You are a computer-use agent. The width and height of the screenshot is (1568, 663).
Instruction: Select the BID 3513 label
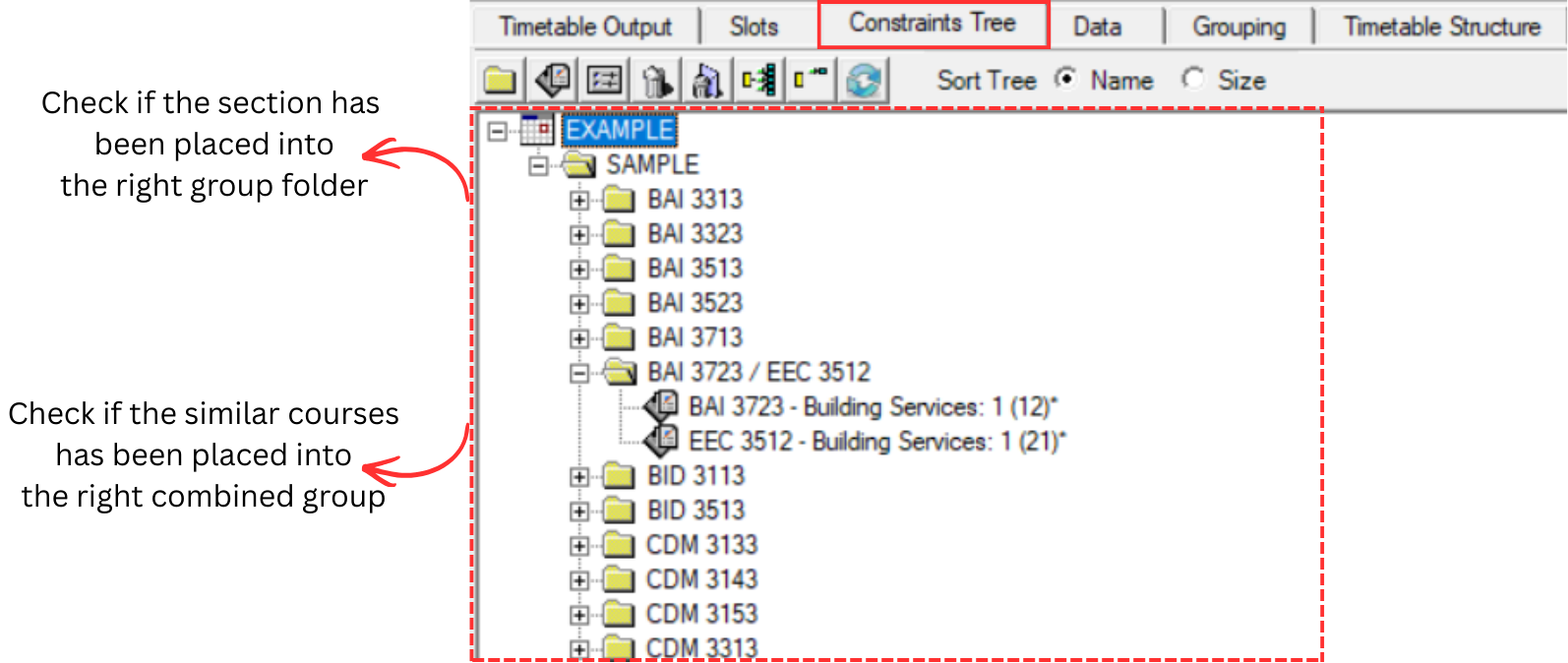(695, 511)
